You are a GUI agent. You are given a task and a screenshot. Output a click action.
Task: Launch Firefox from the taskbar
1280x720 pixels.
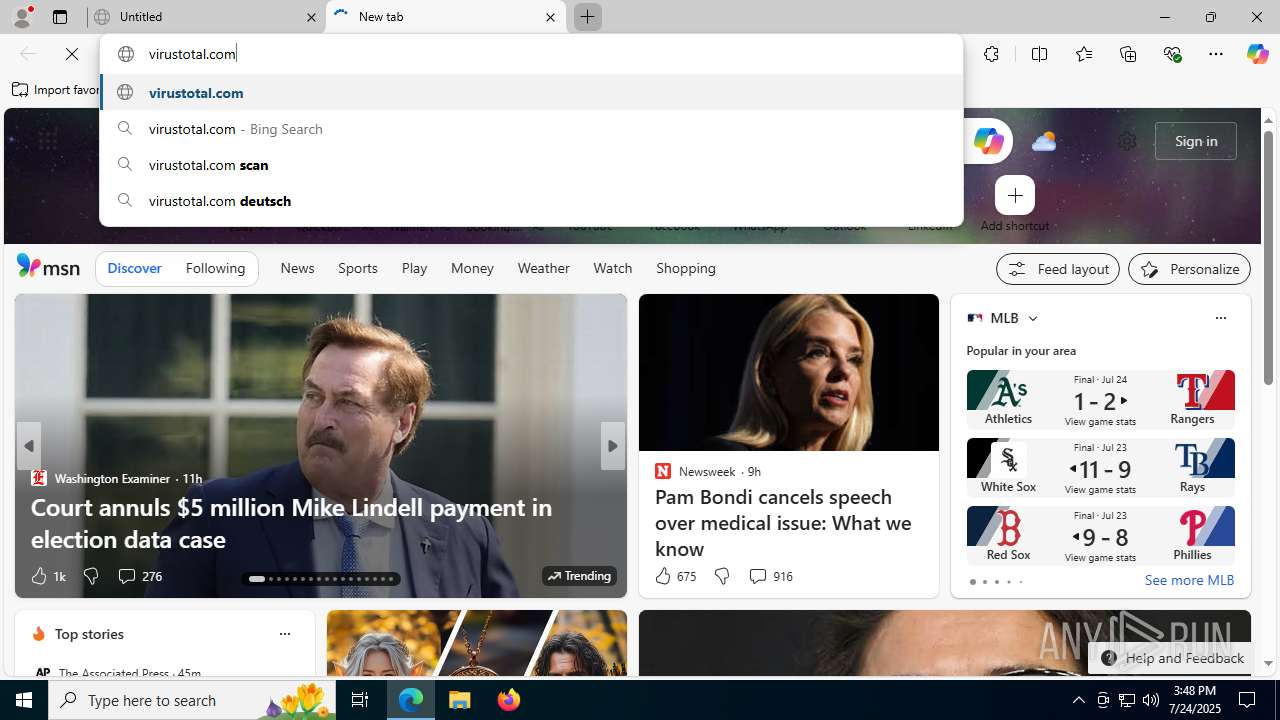pyautogui.click(x=509, y=700)
